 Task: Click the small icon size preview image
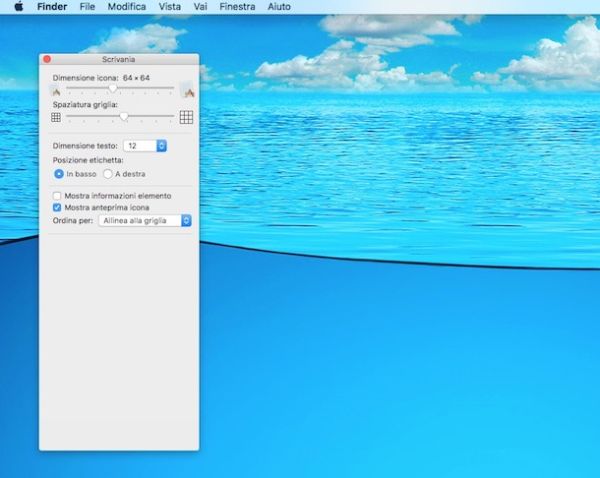56,91
